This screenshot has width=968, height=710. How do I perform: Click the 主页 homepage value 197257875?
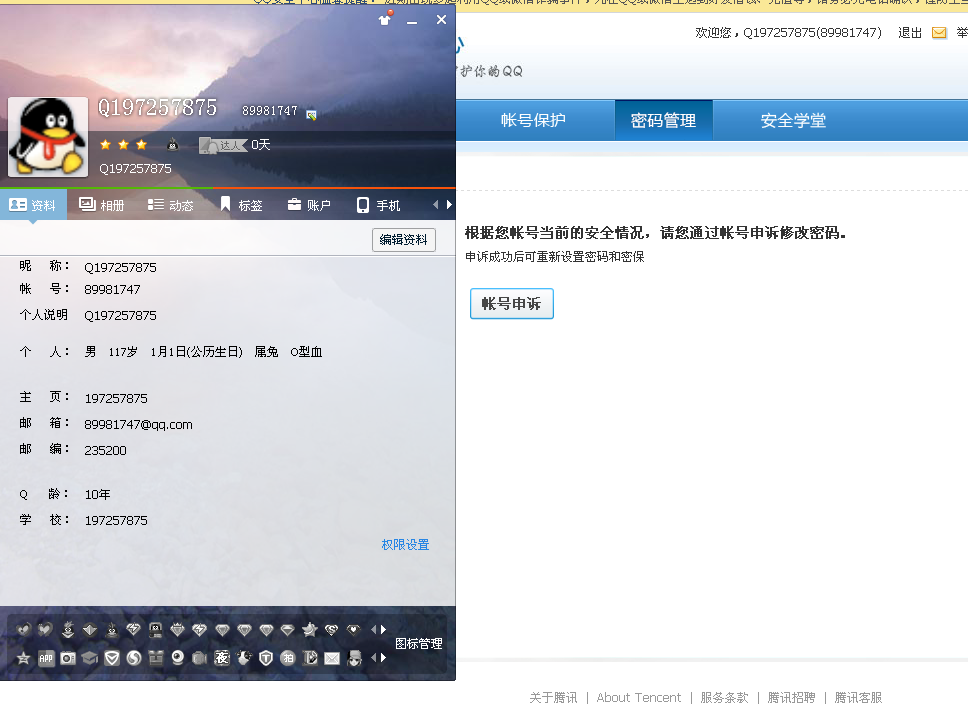pyautogui.click(x=116, y=399)
